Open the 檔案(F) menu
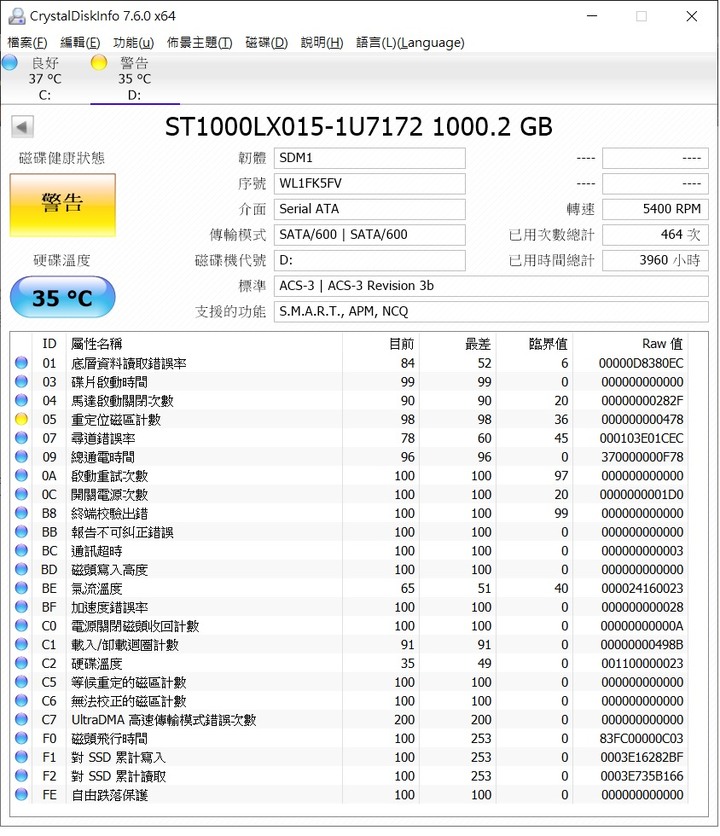Viewport: 720px width, 836px height. [27, 43]
